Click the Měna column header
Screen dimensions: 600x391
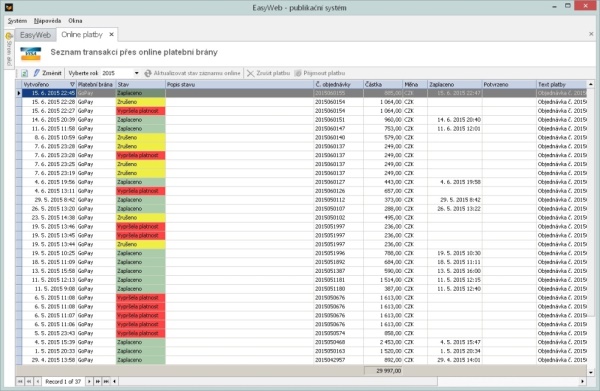tap(415, 84)
